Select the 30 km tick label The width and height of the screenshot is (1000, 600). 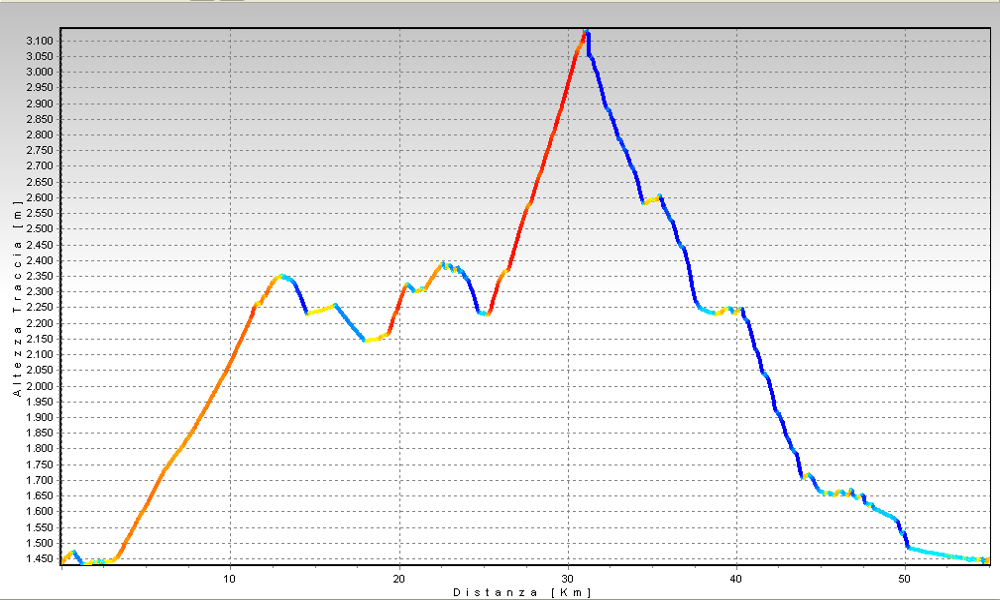click(568, 579)
